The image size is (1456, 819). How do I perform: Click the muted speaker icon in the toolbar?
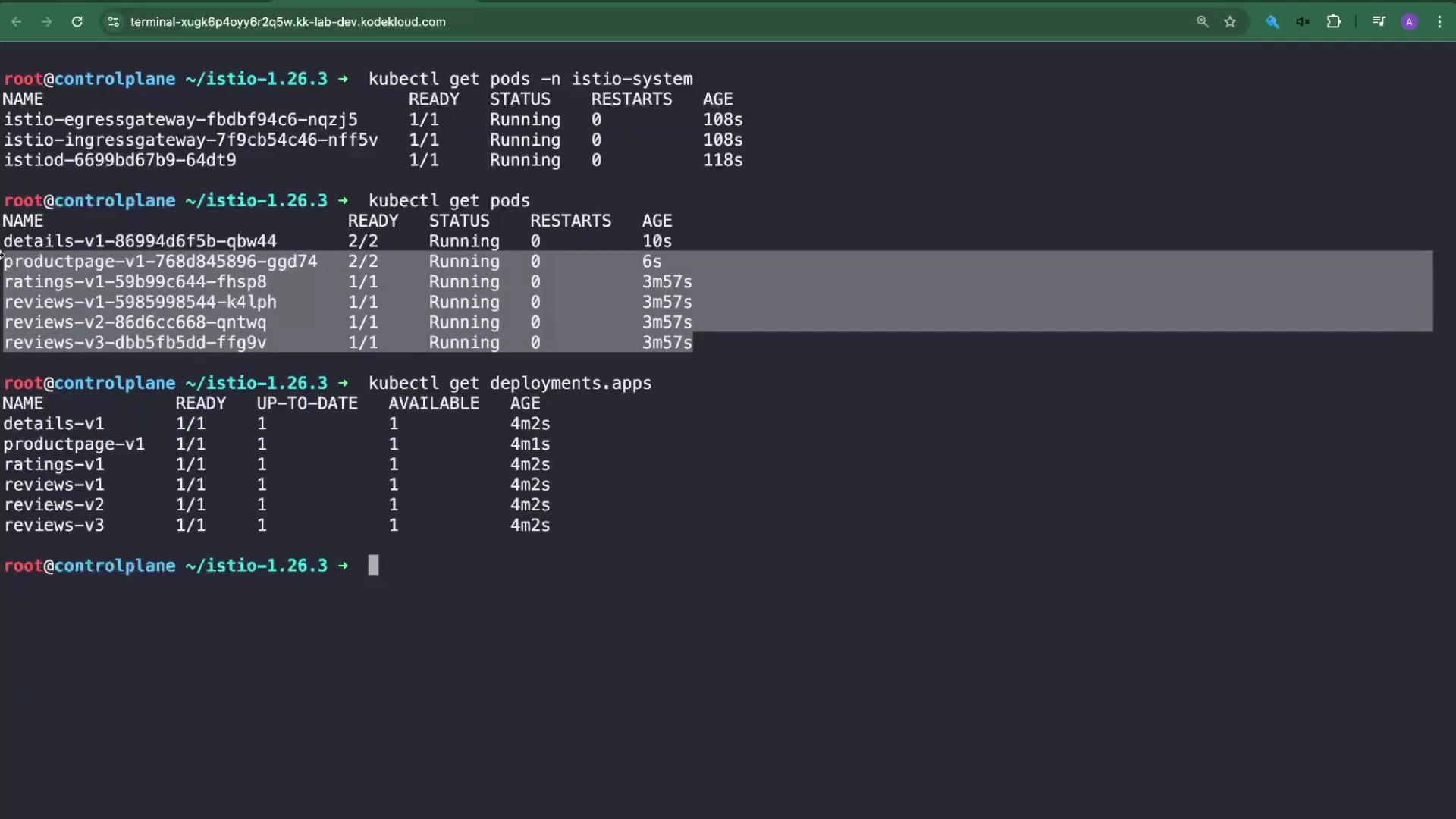point(1303,22)
